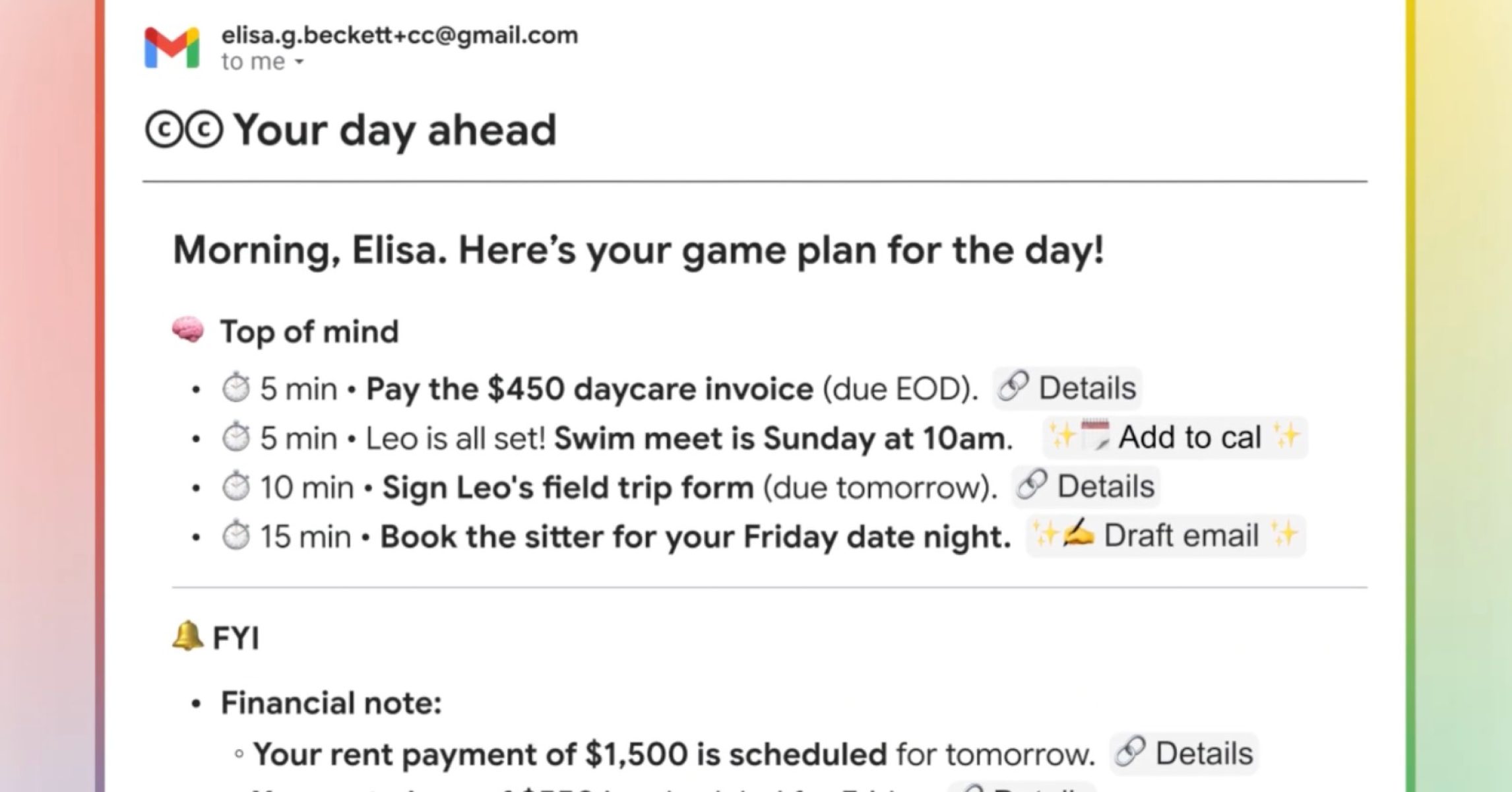Open Details for Leo's field trip form
1512x792 pixels.
pos(1086,486)
